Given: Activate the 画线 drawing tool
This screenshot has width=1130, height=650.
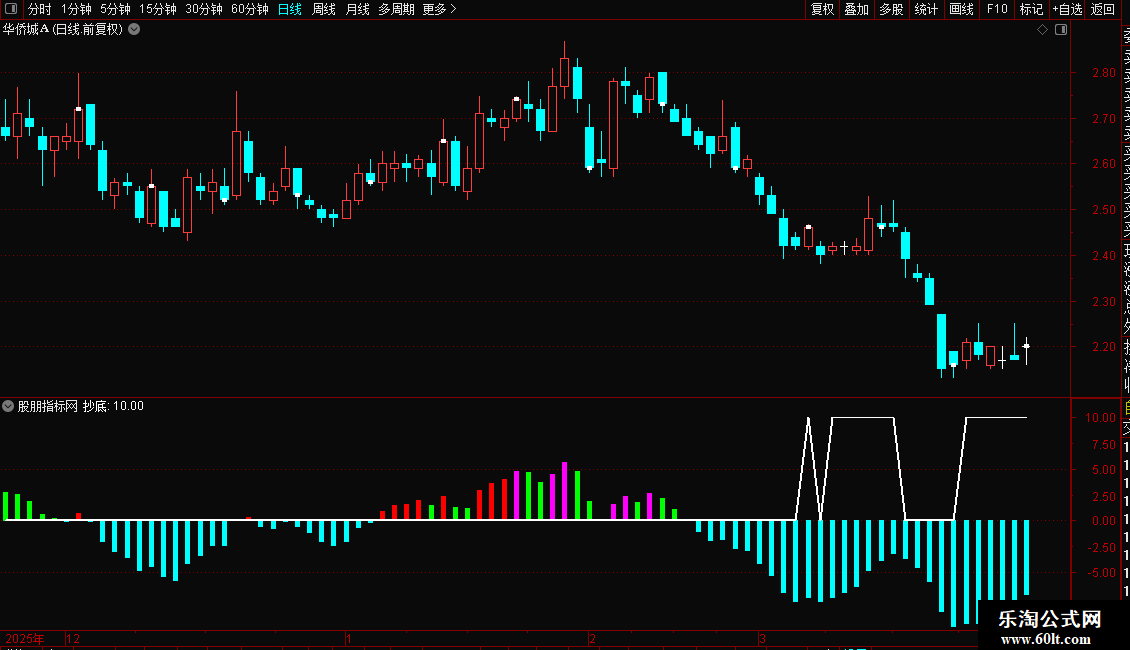Looking at the screenshot, I should point(961,9).
